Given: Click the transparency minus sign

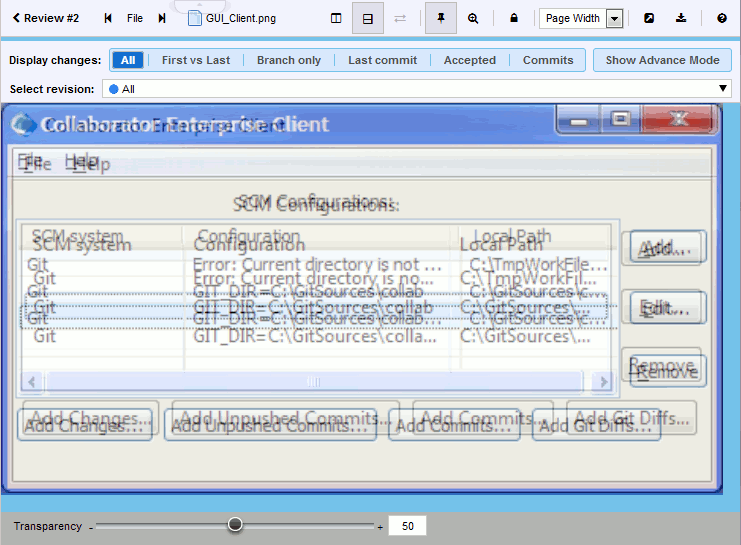Looking at the screenshot, I should [x=91, y=528].
